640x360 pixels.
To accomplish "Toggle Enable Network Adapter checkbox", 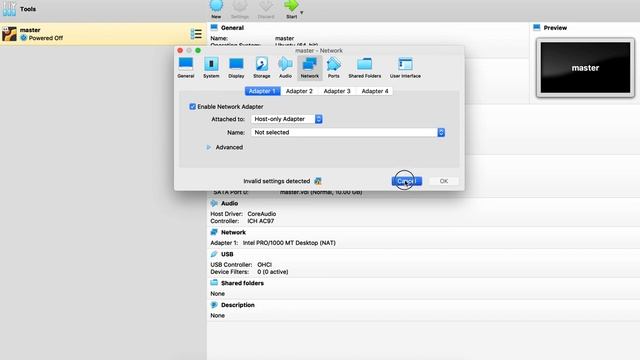I will pyautogui.click(x=193, y=107).
